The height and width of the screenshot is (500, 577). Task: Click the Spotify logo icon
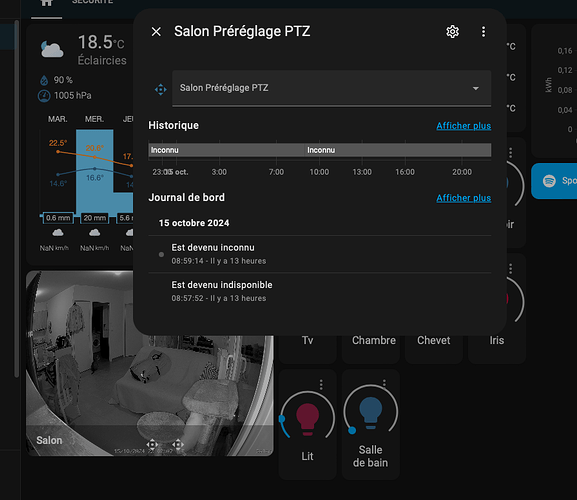549,181
